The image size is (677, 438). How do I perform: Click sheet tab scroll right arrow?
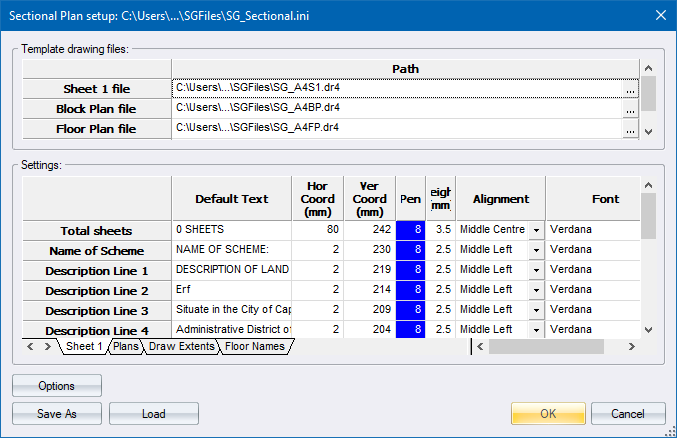tap(47, 347)
